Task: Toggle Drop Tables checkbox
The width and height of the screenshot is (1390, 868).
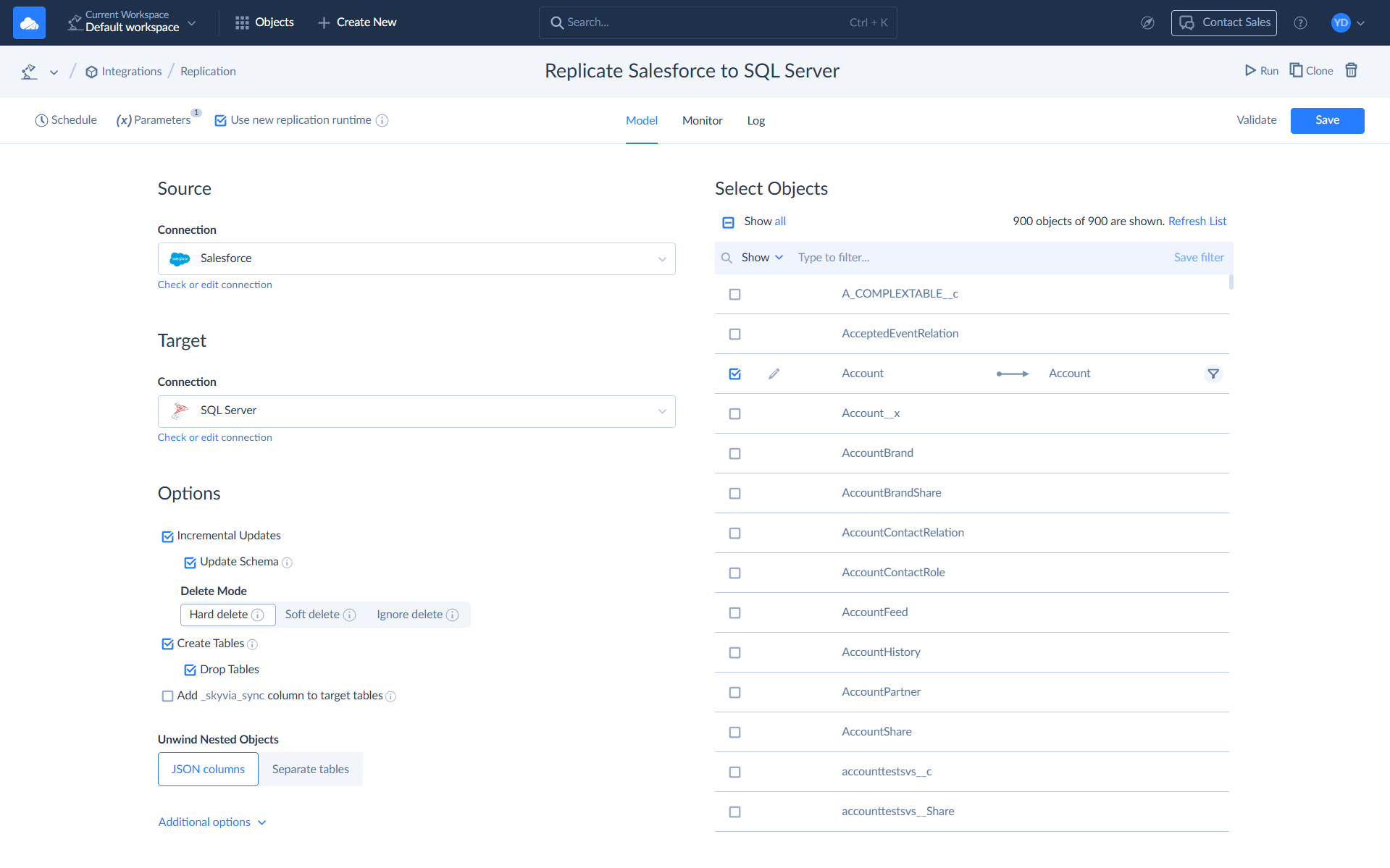Action: [x=191, y=670]
